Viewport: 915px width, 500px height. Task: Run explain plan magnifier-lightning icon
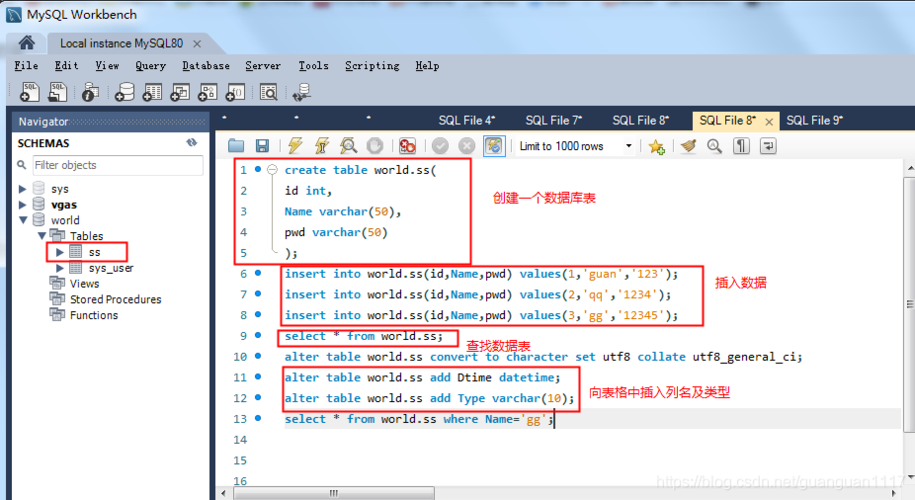[x=348, y=146]
